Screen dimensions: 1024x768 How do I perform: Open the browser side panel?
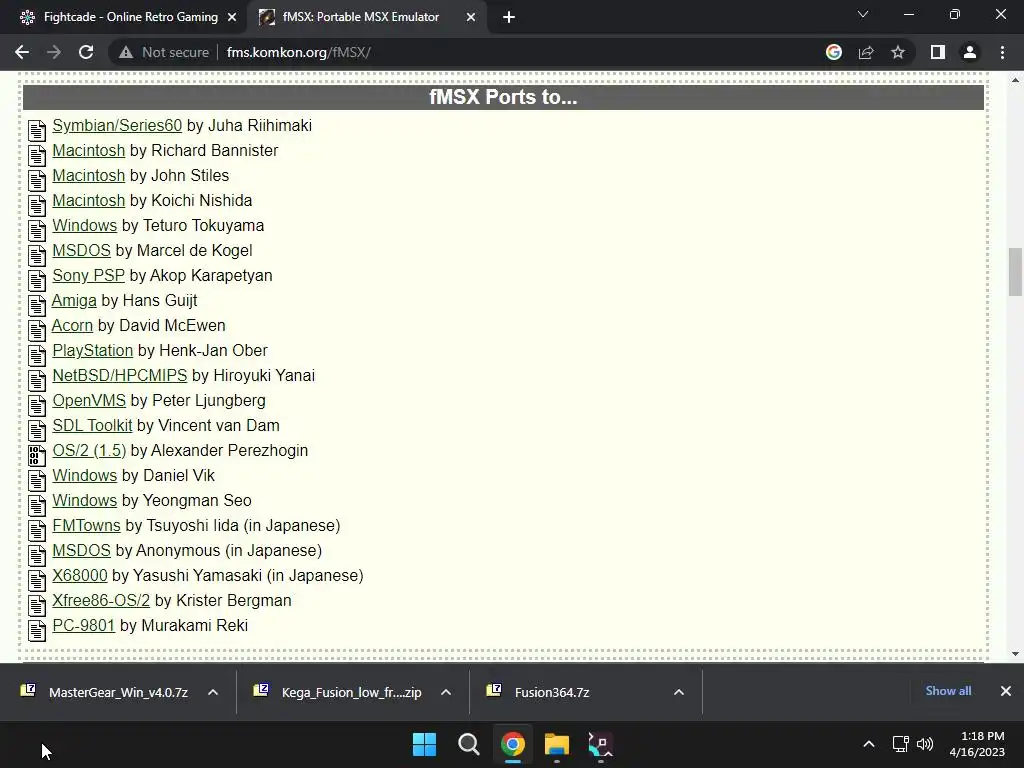coord(938,52)
